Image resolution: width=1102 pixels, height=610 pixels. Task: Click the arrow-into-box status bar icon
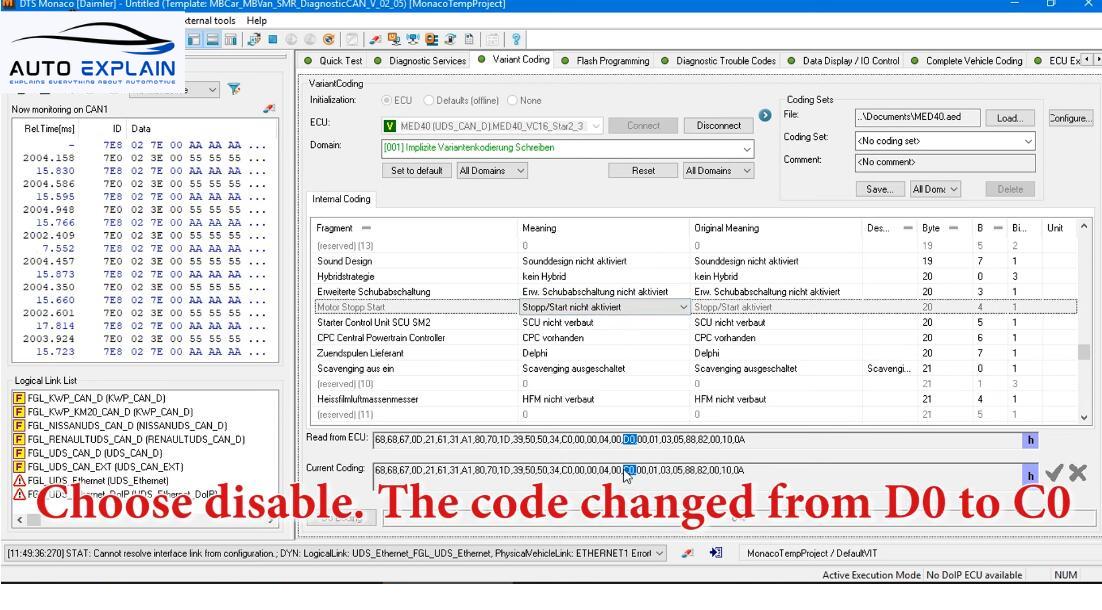715,553
